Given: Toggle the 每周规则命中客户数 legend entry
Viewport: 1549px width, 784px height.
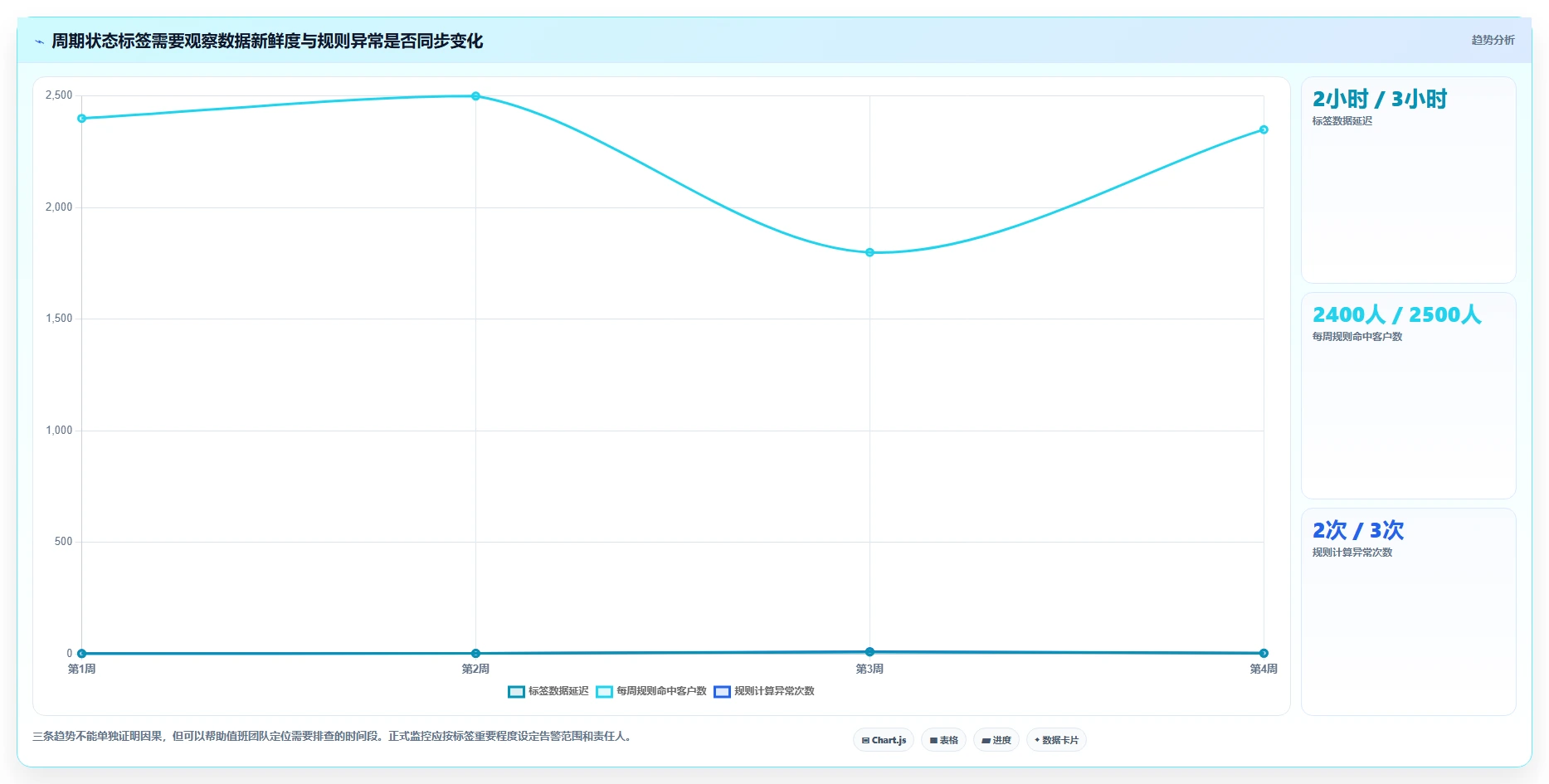Looking at the screenshot, I should (x=651, y=691).
